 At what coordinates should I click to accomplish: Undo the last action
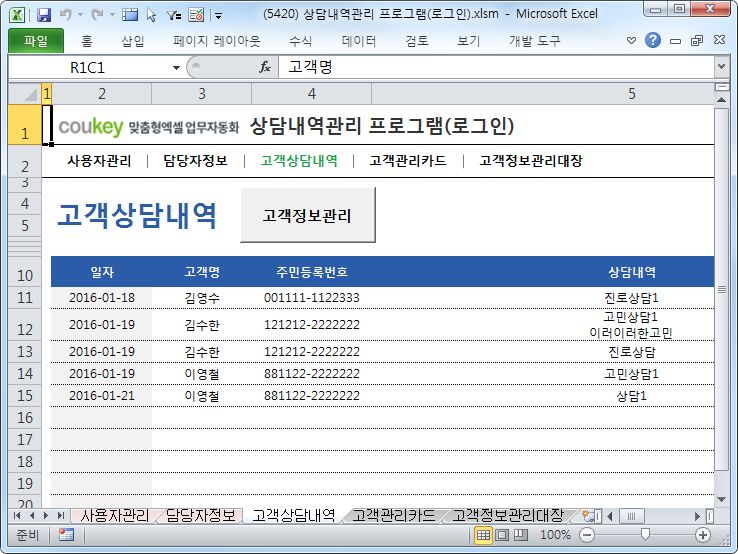tap(66, 15)
